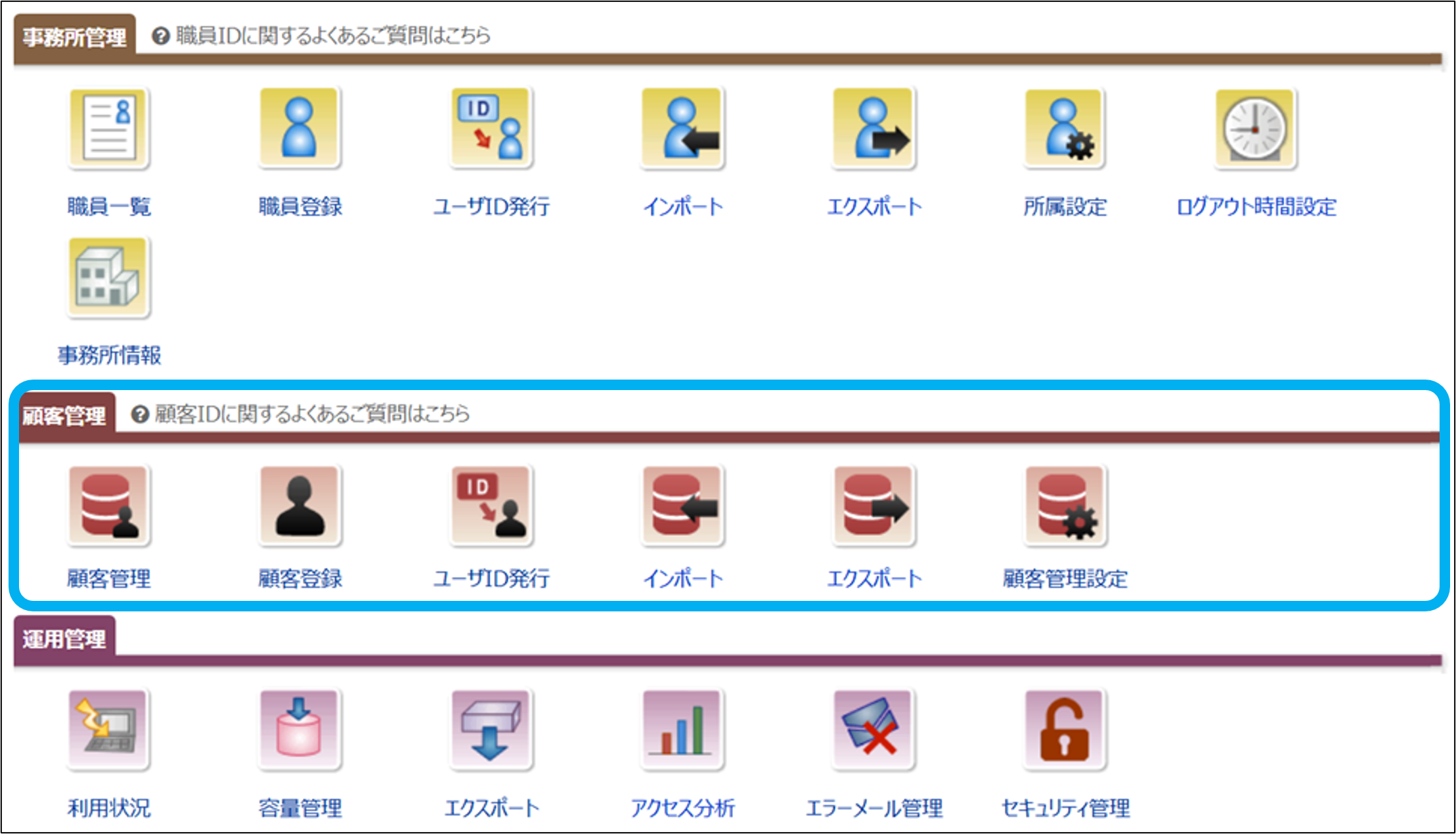Screen dimensions: 1456x834
Task: Open the 所属設定 affiliation settings icon
Action: pos(1065,129)
